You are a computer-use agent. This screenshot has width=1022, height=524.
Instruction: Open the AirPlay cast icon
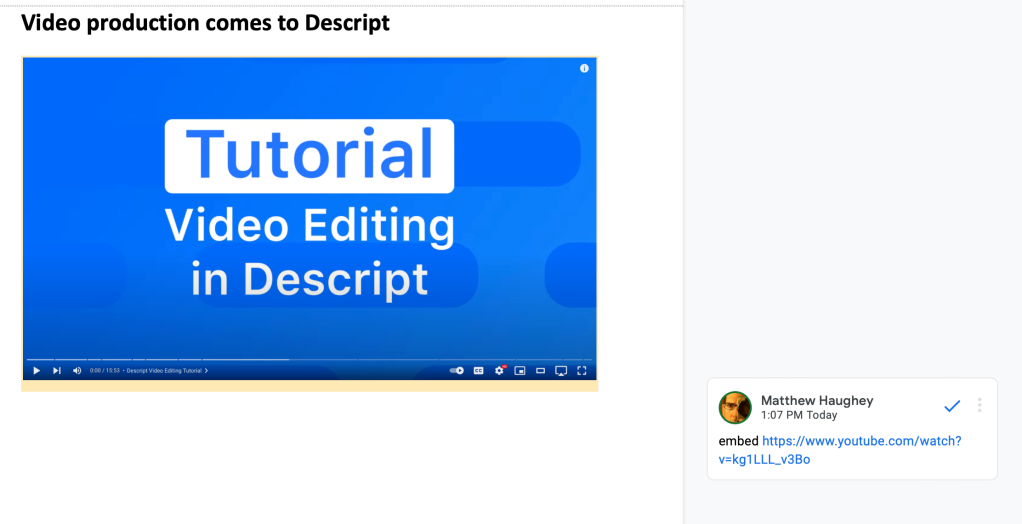pyautogui.click(x=561, y=371)
